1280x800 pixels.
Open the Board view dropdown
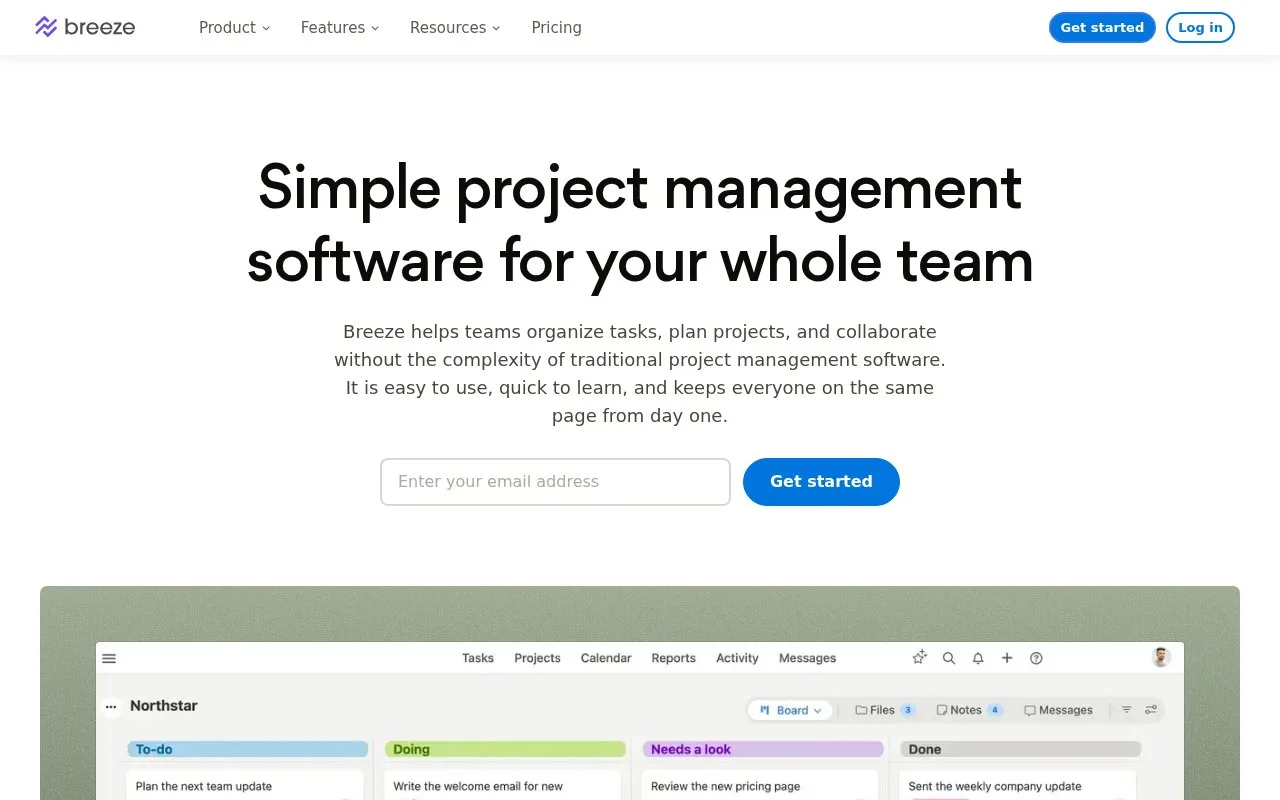791,710
